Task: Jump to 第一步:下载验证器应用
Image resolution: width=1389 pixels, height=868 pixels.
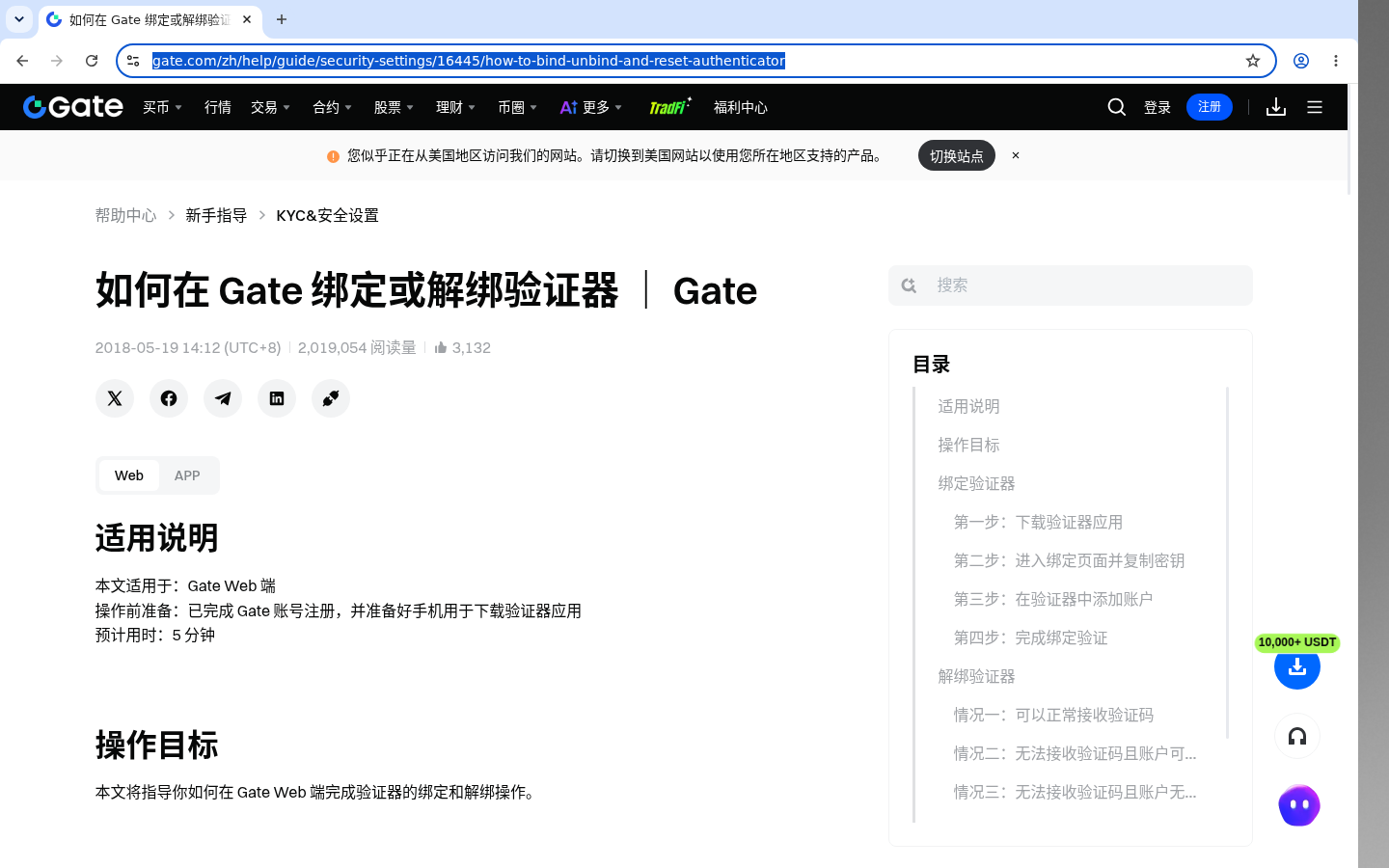Action: [x=1038, y=522]
